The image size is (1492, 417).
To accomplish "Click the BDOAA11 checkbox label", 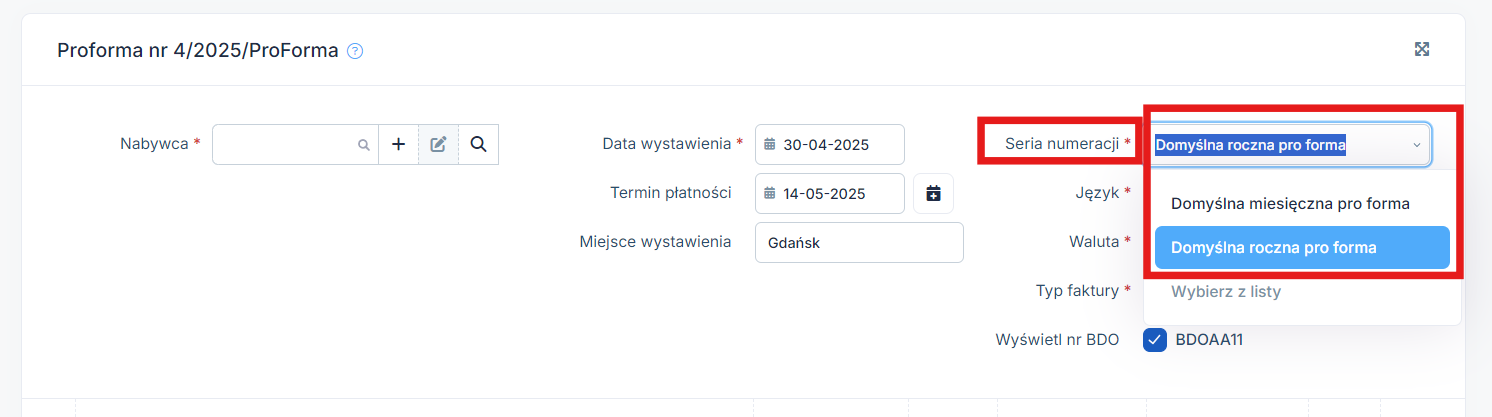I will click(1209, 340).
